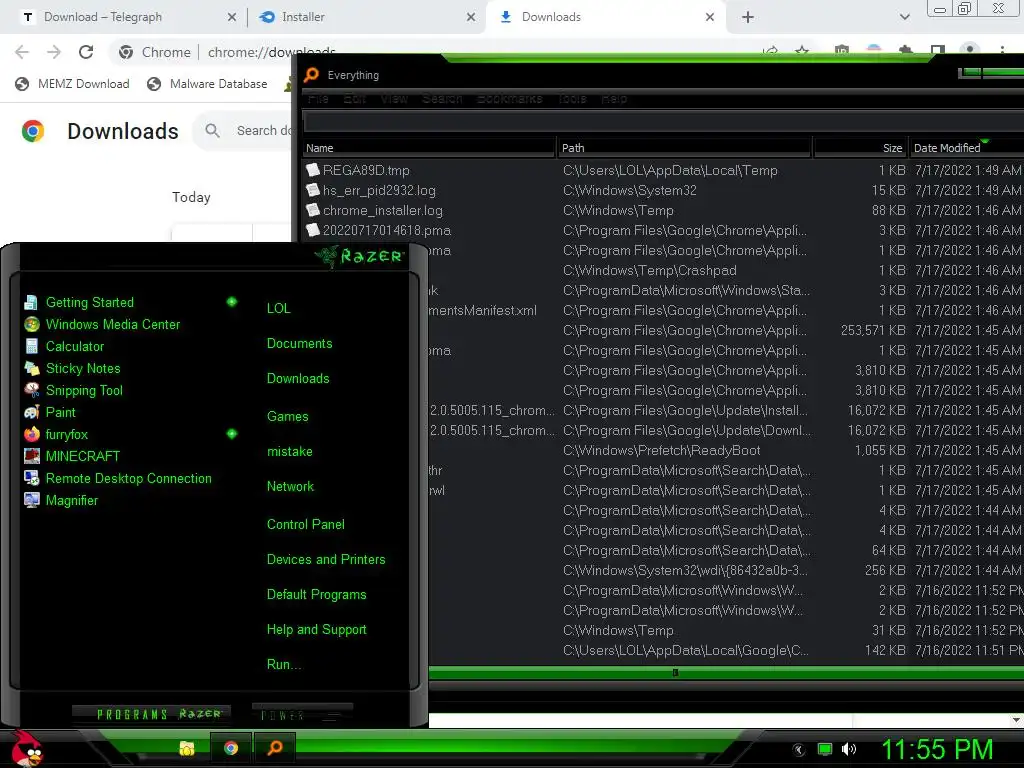Viewport: 1024px width, 768px height.
Task: Open Getting Started from the Start menu
Action: point(89,302)
